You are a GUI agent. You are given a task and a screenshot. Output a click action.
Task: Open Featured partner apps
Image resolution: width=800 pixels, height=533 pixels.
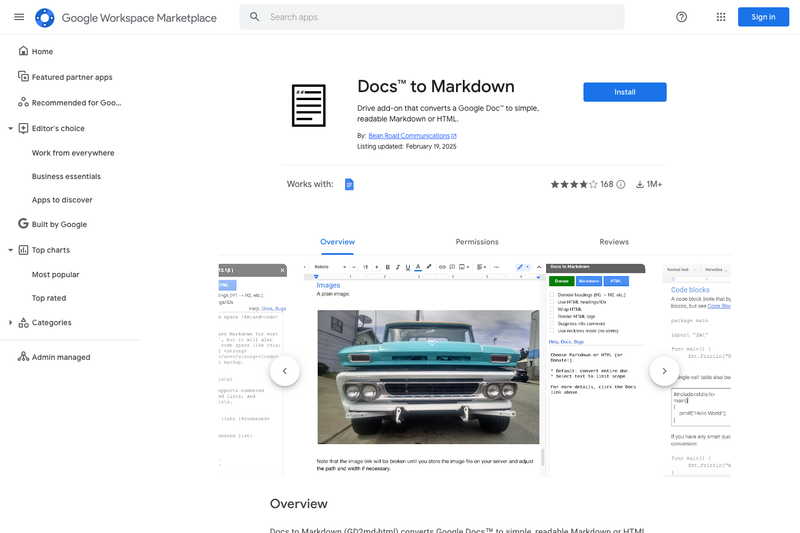point(70,77)
